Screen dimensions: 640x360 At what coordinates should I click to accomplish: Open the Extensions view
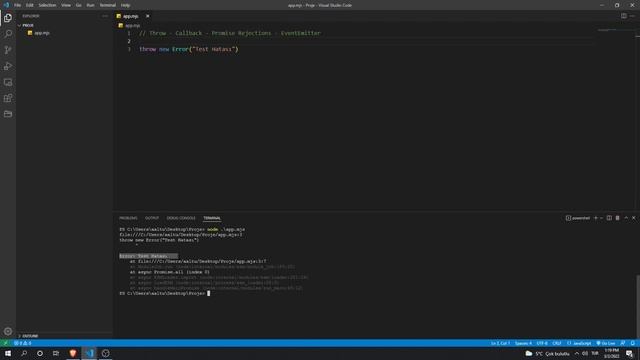click(x=8, y=98)
